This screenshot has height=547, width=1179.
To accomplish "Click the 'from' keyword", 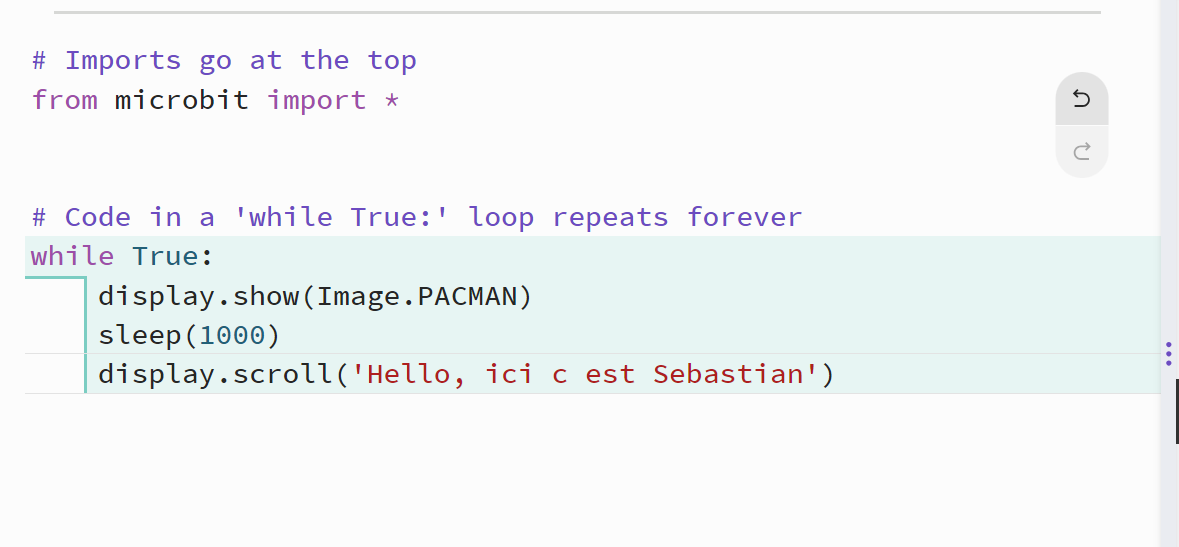I will pyautogui.click(x=65, y=99).
